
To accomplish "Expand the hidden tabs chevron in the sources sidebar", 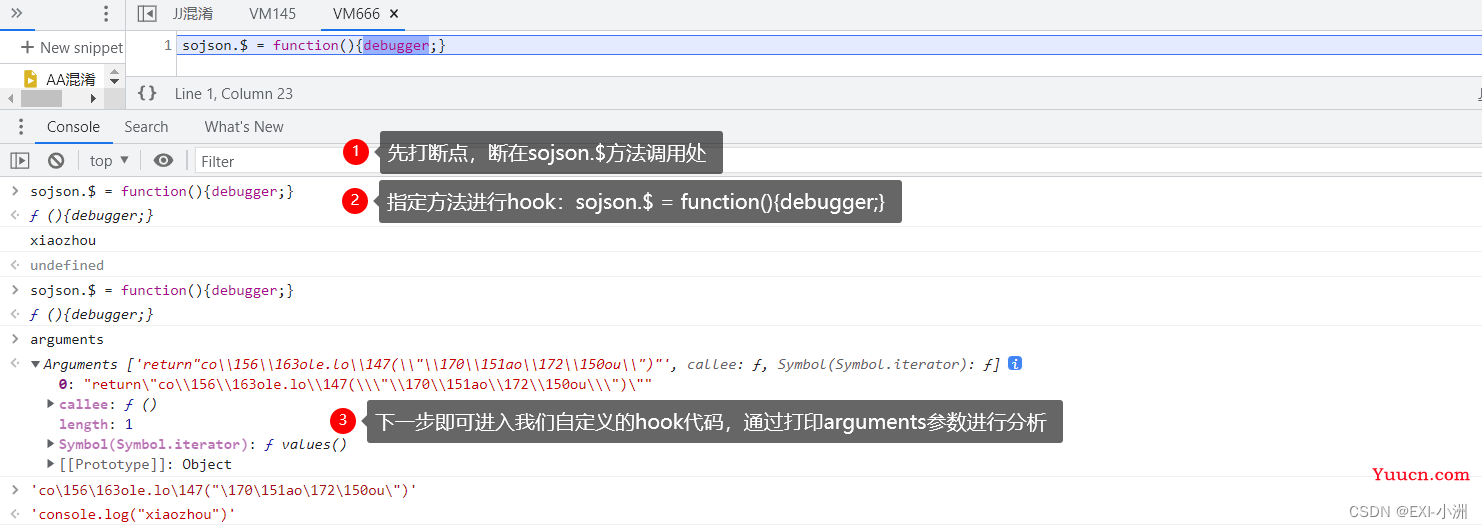I will click(x=16, y=13).
